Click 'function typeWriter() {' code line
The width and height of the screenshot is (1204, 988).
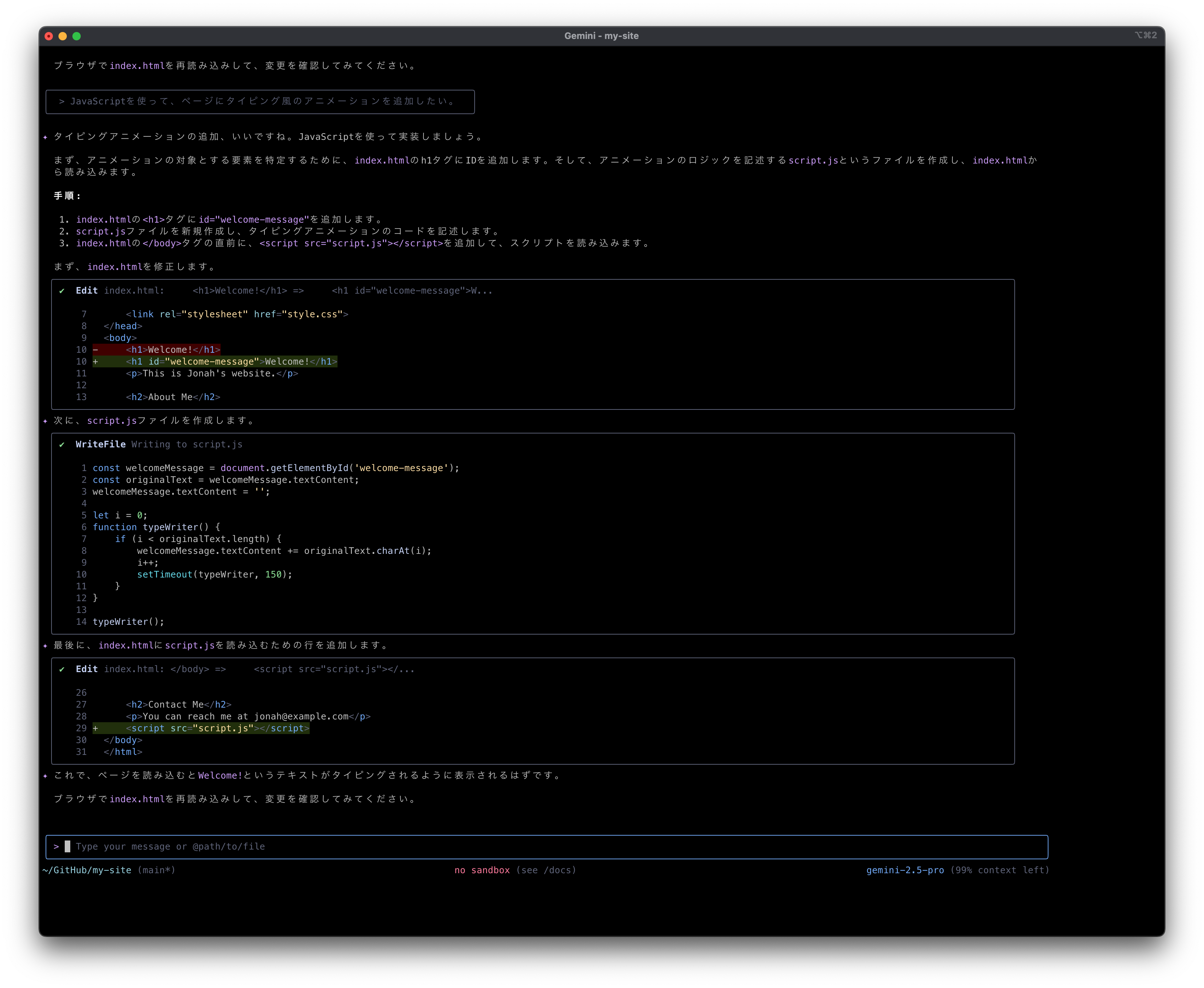pyautogui.click(x=156, y=527)
